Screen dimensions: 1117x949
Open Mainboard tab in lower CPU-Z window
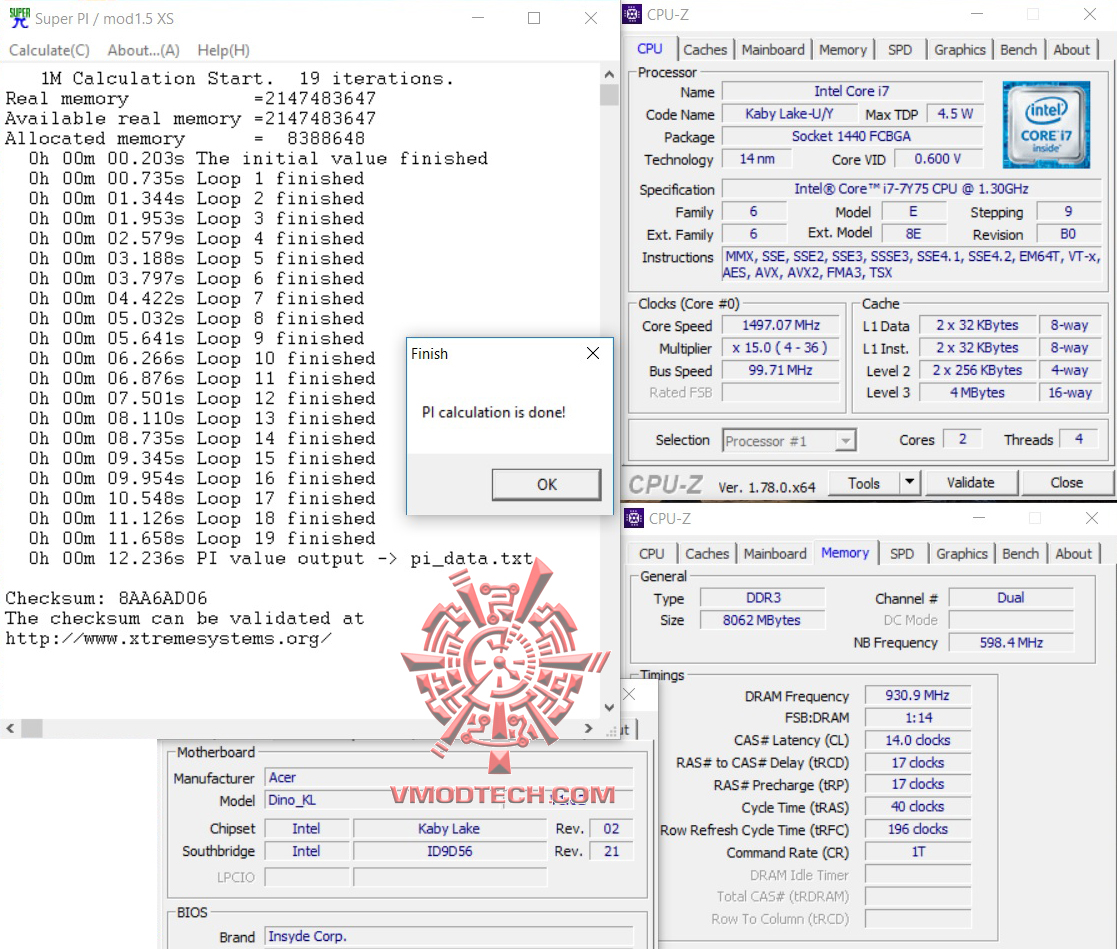pyautogui.click(x=775, y=554)
